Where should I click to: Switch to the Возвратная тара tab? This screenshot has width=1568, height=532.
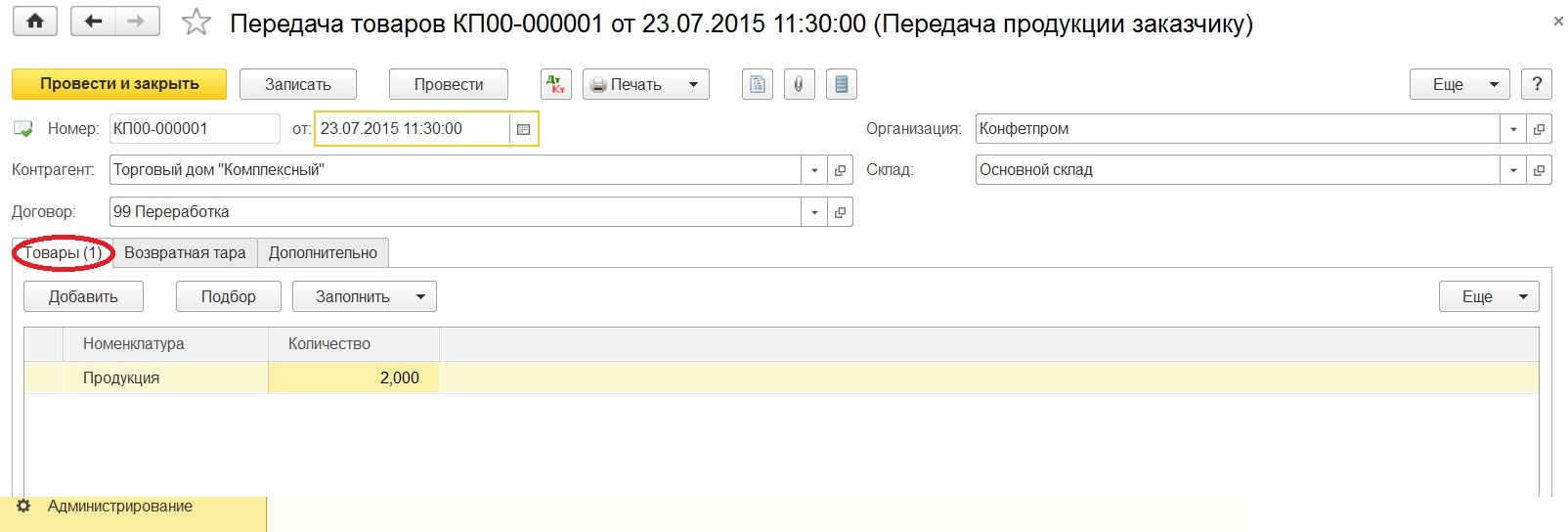point(185,252)
